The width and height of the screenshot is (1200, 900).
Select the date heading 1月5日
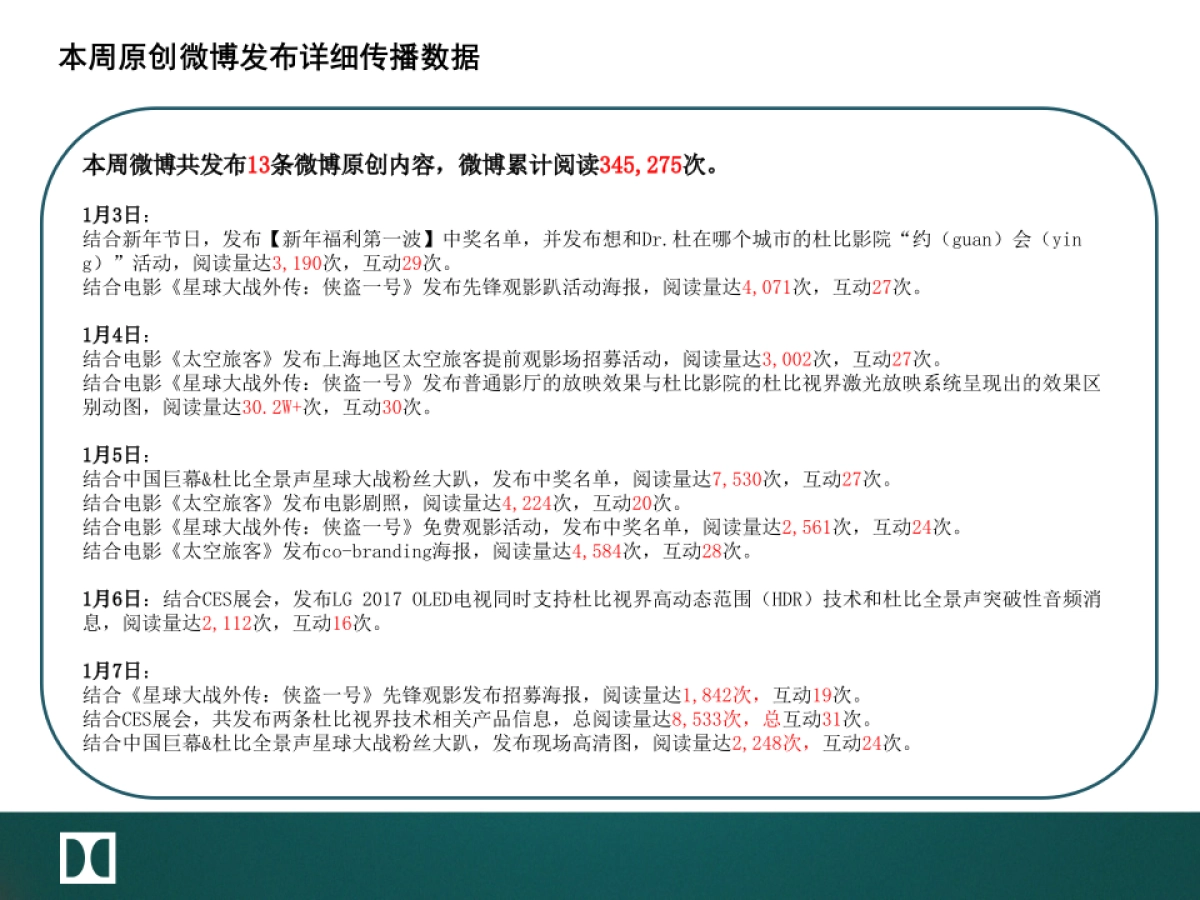coord(103,453)
